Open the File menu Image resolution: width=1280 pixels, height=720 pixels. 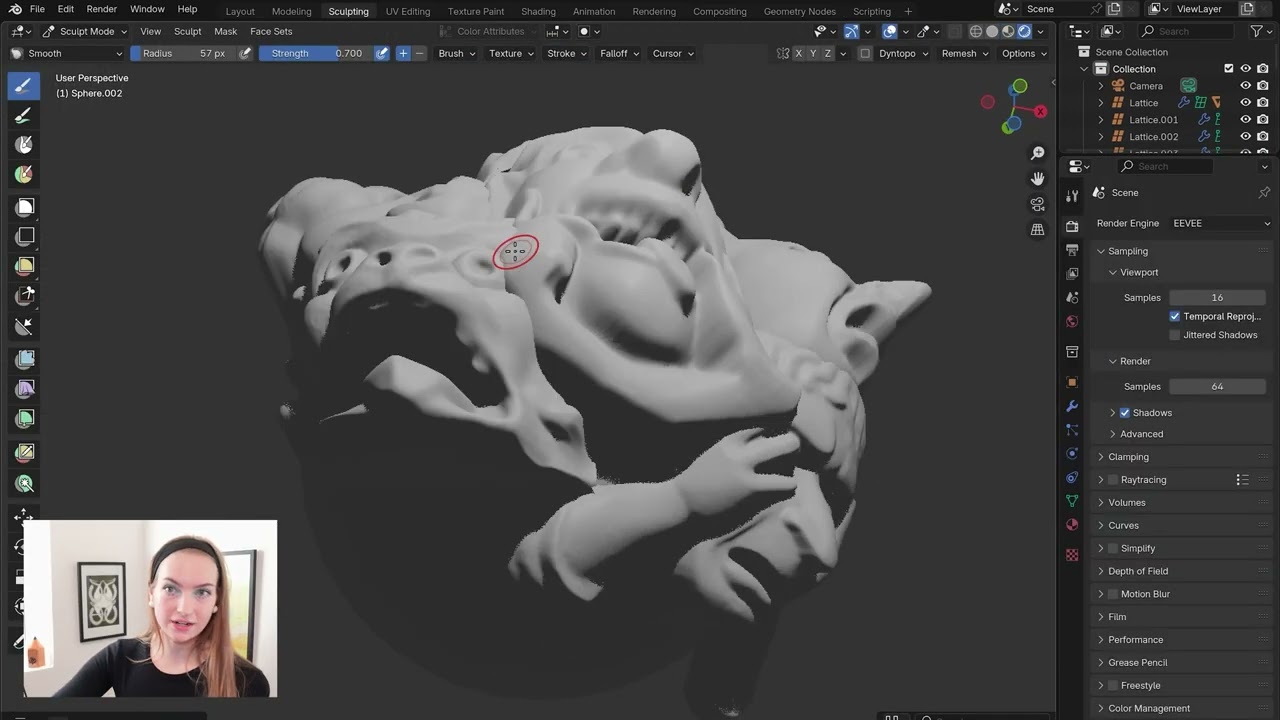(37, 9)
